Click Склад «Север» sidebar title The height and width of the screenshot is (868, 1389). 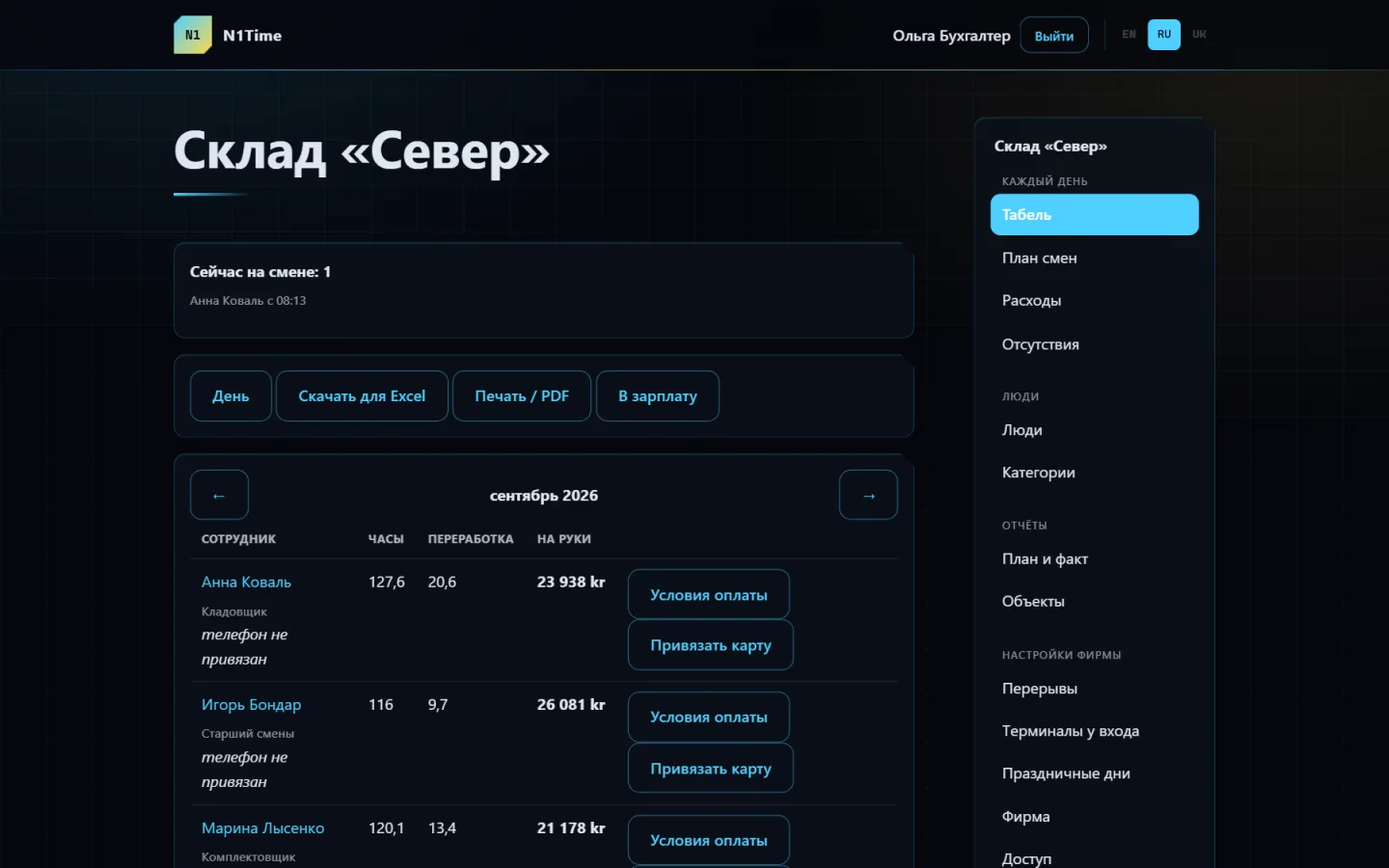coord(1050,147)
